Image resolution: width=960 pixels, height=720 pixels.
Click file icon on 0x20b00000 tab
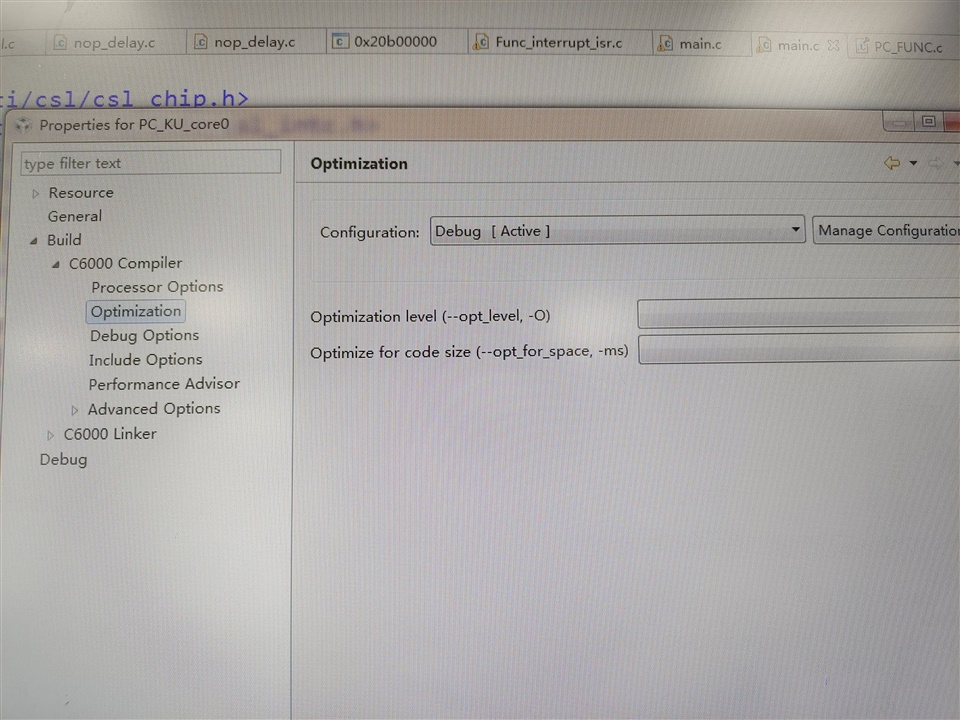point(340,41)
